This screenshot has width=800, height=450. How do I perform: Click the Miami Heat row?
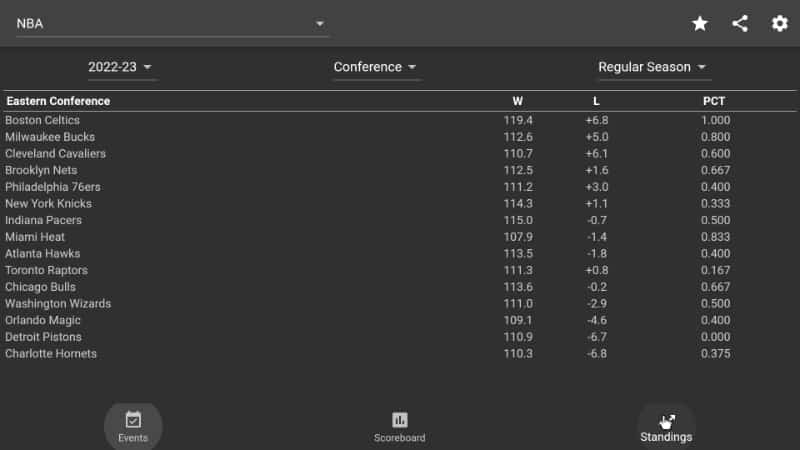point(400,237)
